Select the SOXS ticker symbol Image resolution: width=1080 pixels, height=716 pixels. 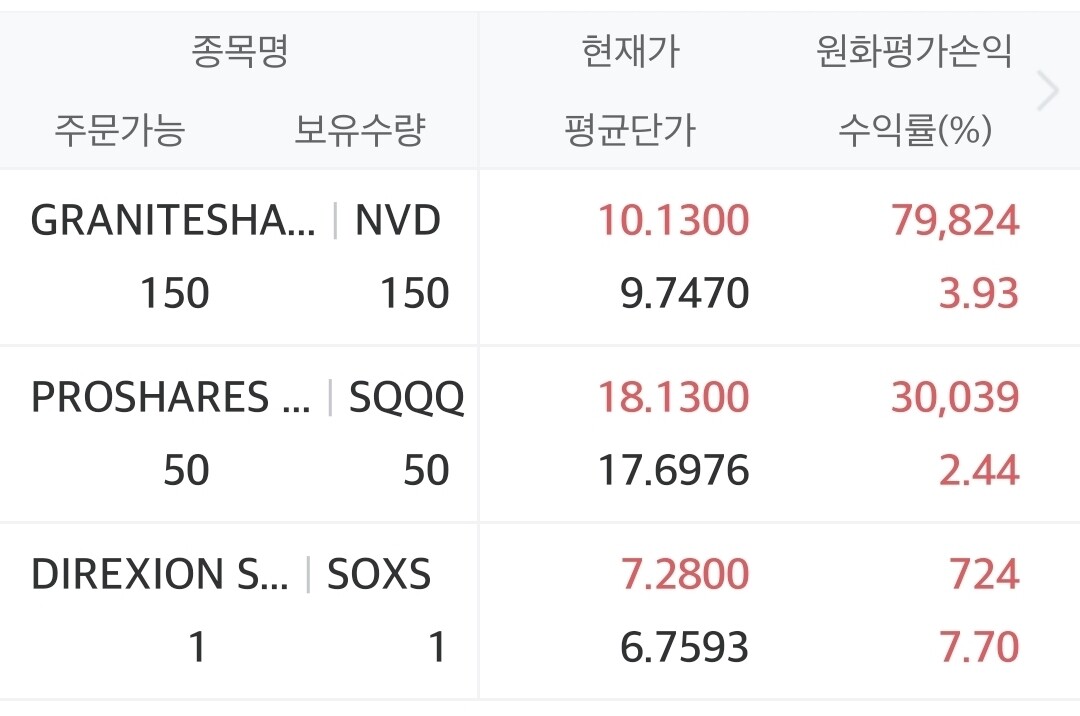click(x=379, y=574)
